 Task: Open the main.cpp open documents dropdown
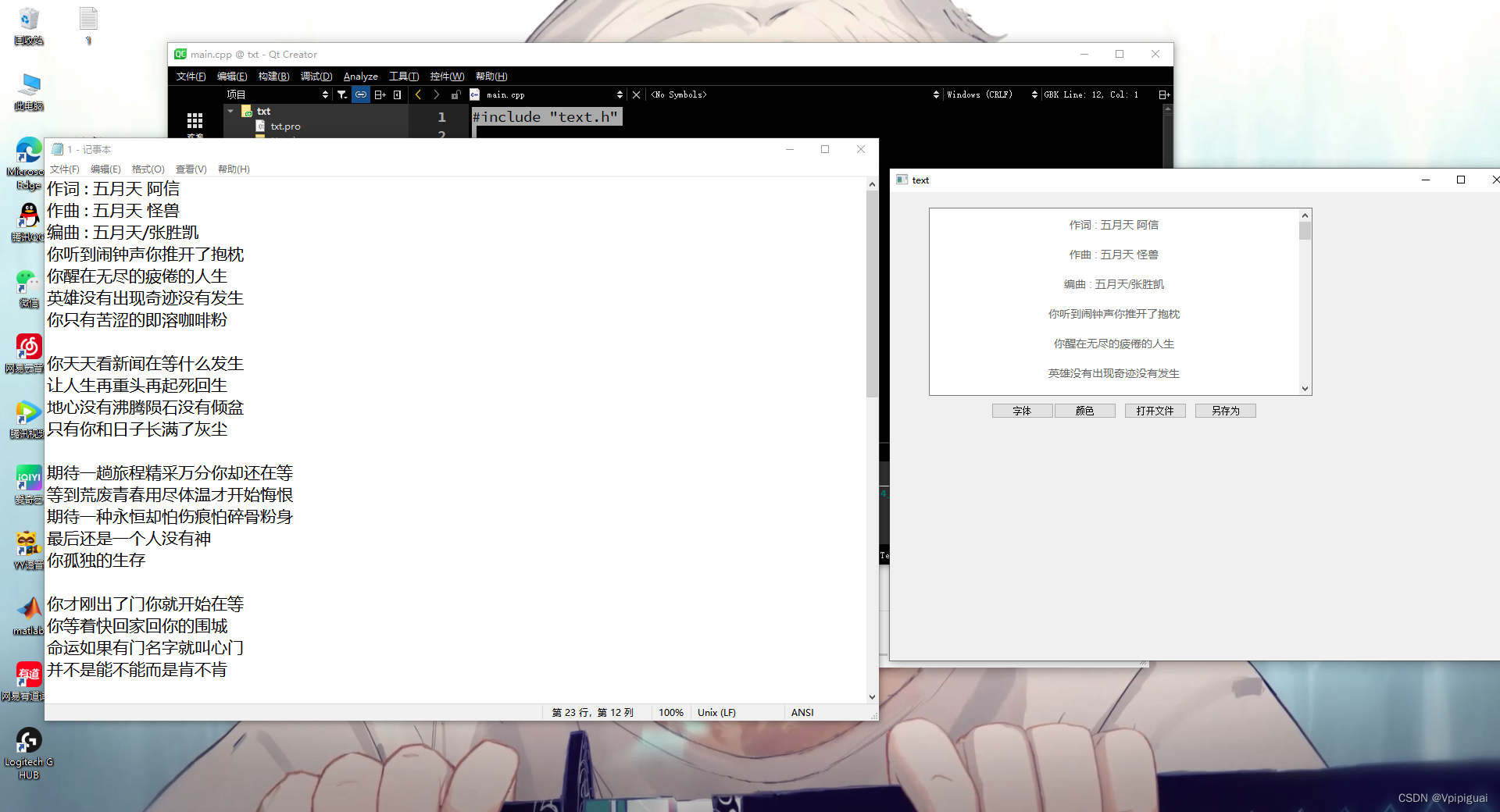click(554, 94)
